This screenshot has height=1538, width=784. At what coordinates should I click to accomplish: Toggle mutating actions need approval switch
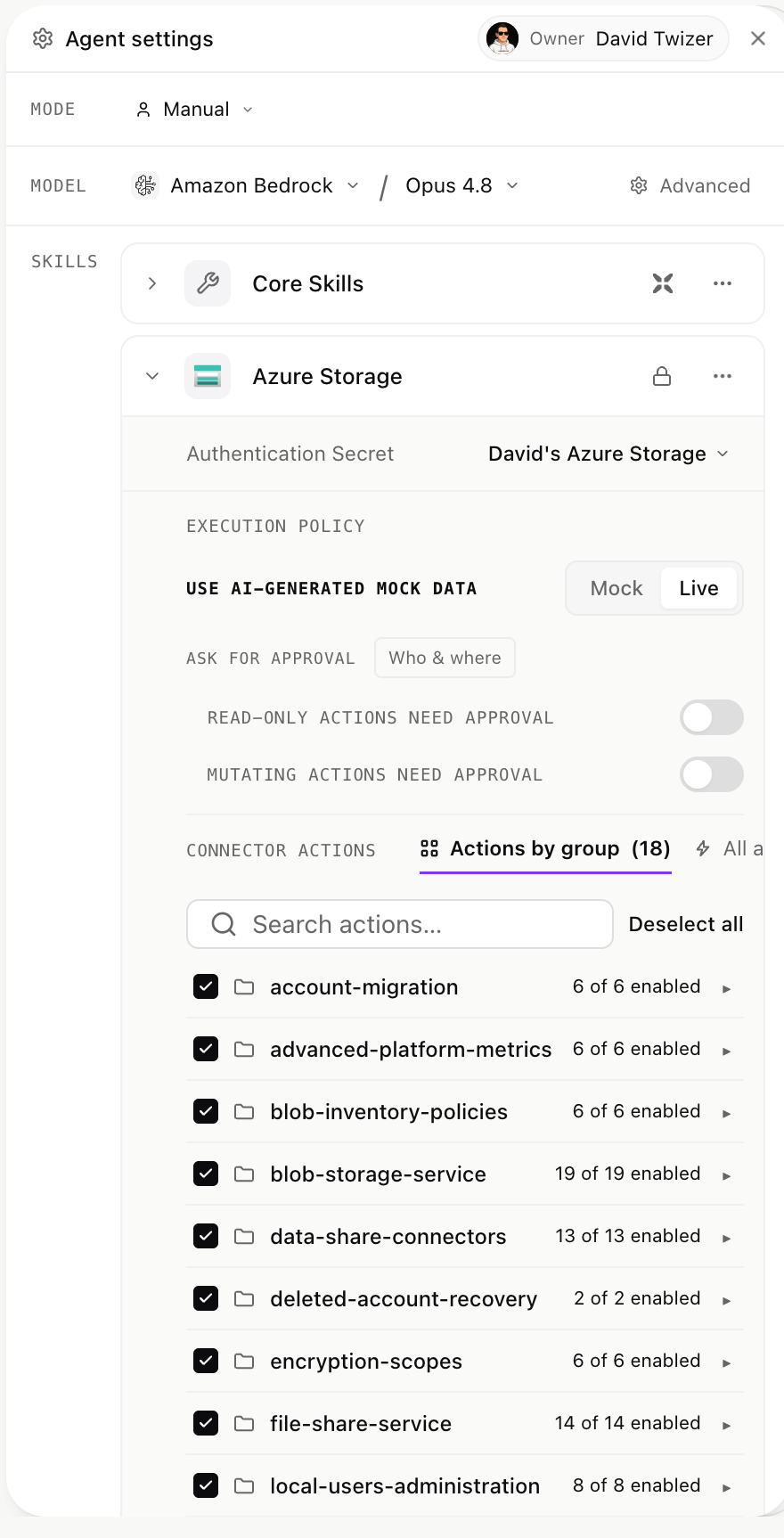[712, 774]
